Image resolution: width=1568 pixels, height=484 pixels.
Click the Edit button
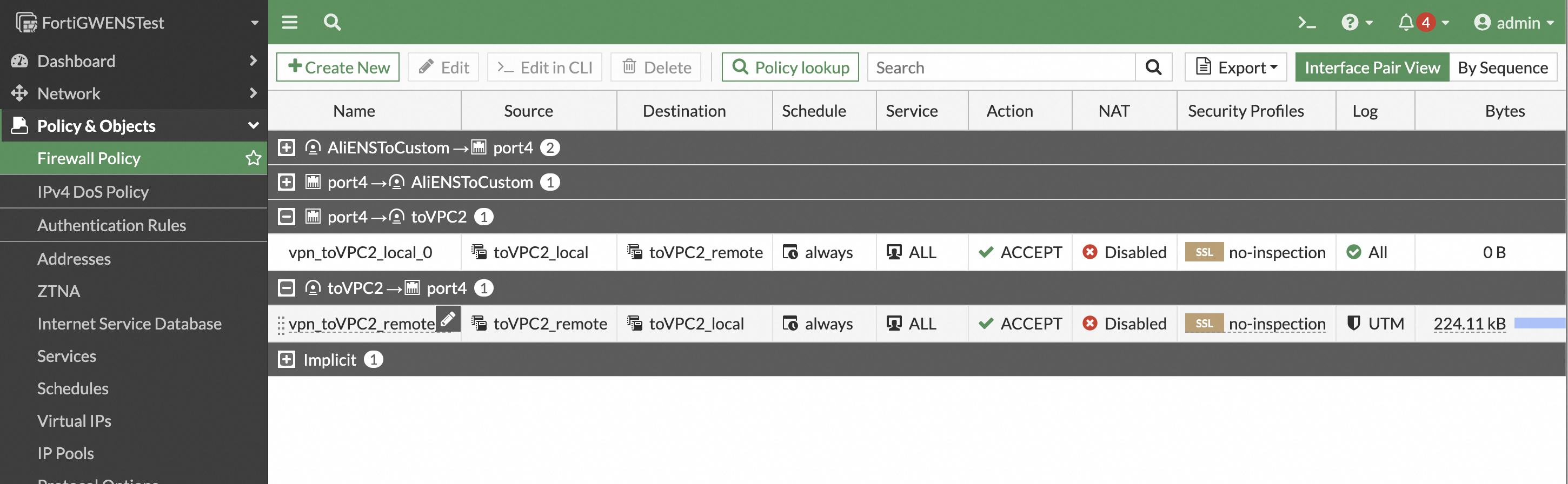443,67
